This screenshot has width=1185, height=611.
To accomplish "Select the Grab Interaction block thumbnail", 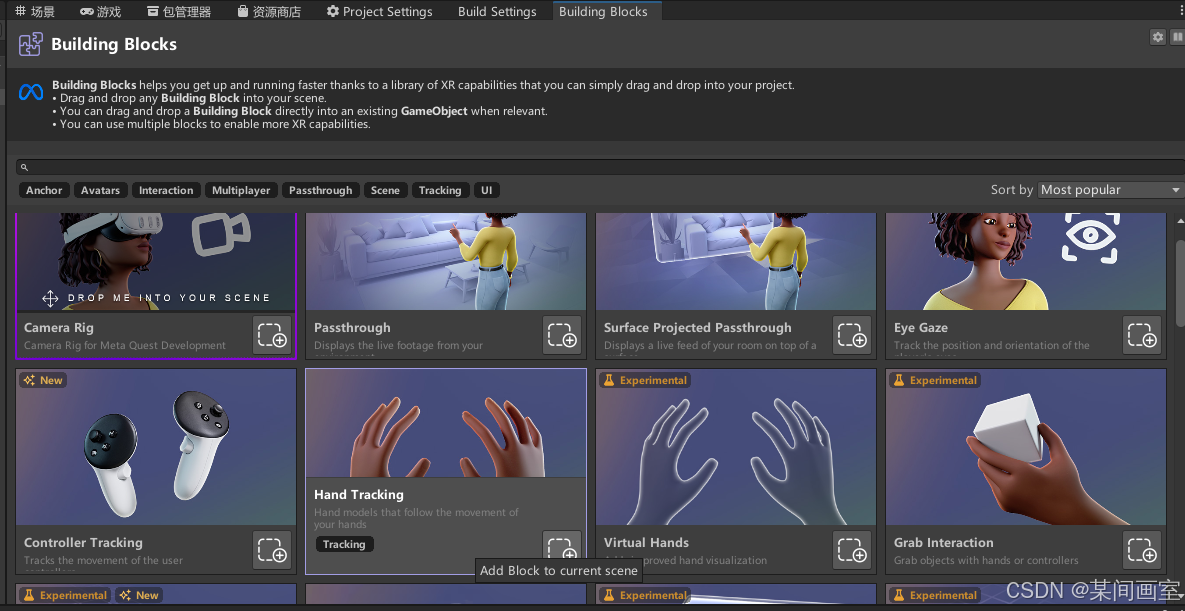I will click(x=1026, y=447).
